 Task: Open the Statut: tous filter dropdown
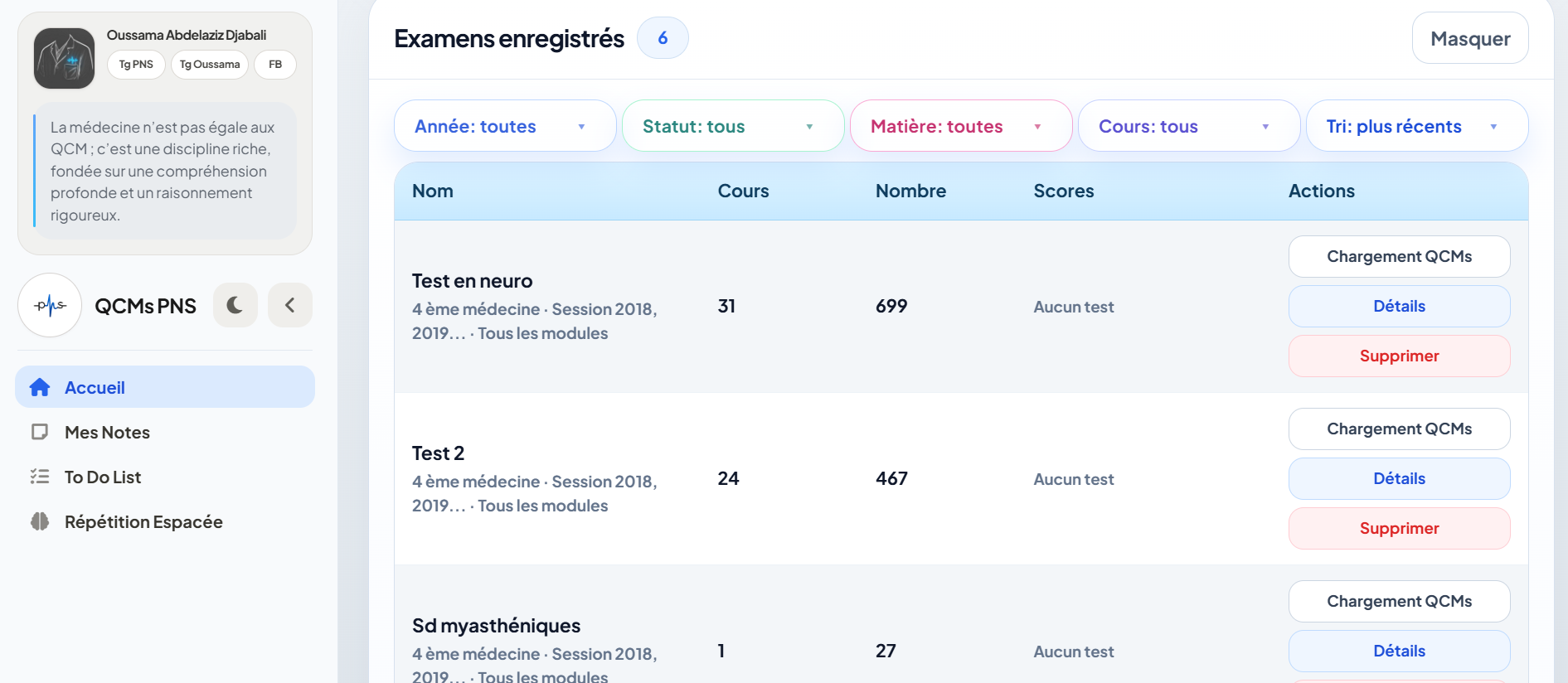[x=732, y=126]
